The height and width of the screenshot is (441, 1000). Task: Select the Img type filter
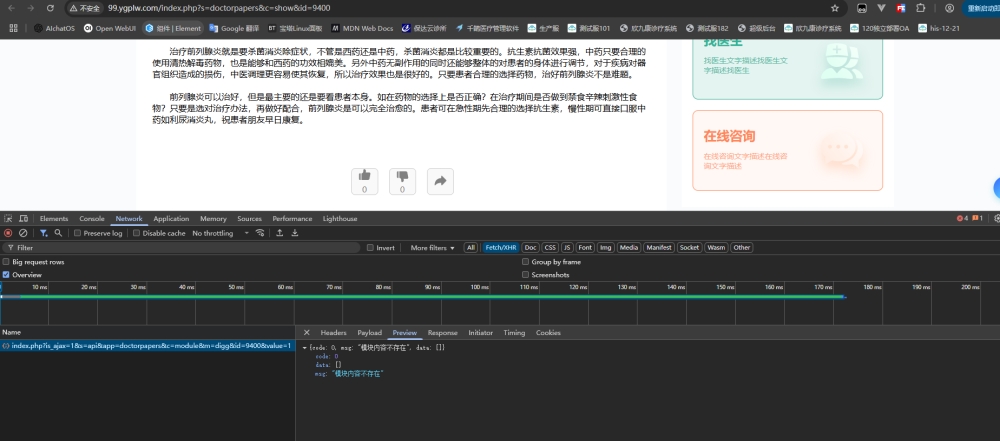(606, 248)
